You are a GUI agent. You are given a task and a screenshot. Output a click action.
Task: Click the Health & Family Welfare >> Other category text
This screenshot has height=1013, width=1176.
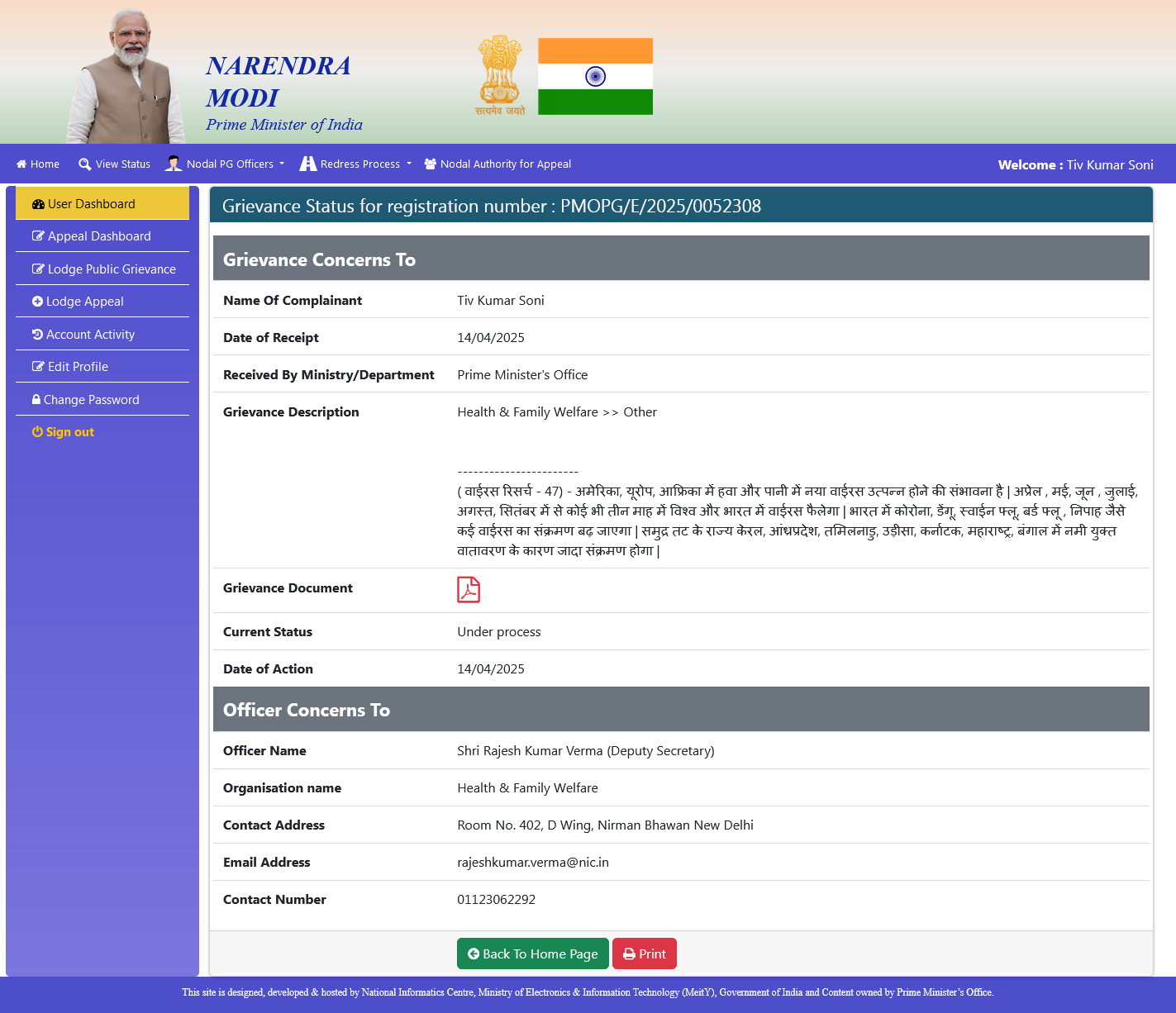point(557,412)
